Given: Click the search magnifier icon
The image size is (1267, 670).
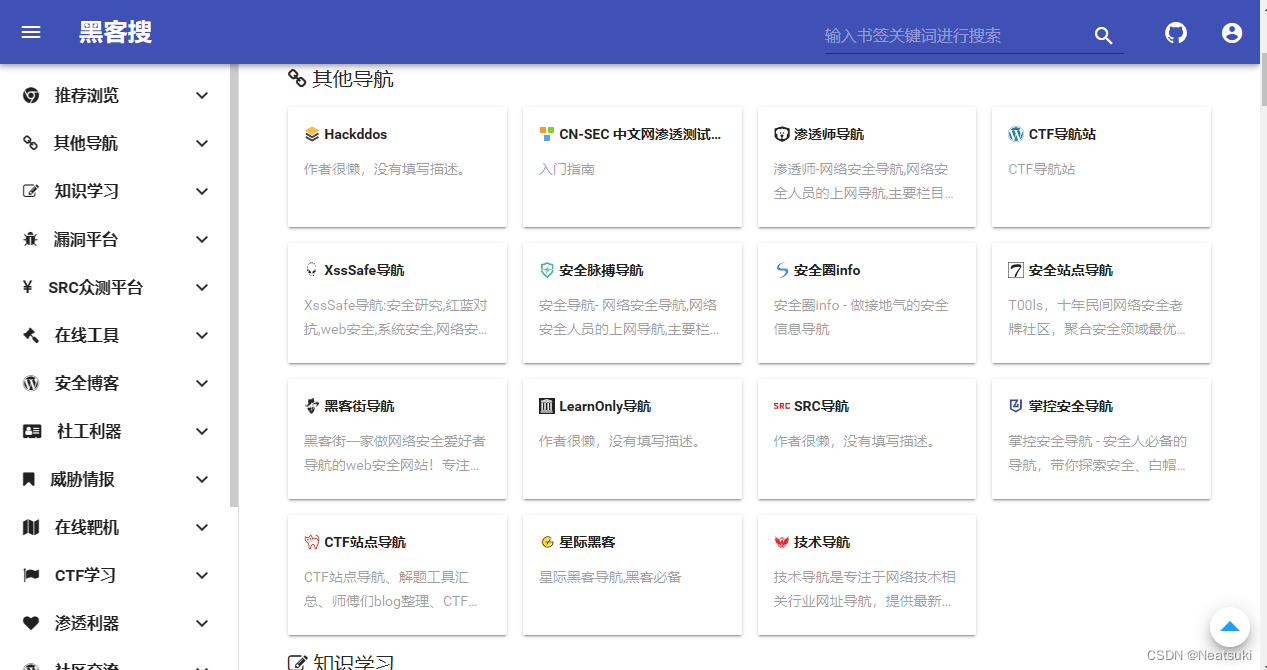Looking at the screenshot, I should click(1103, 35).
